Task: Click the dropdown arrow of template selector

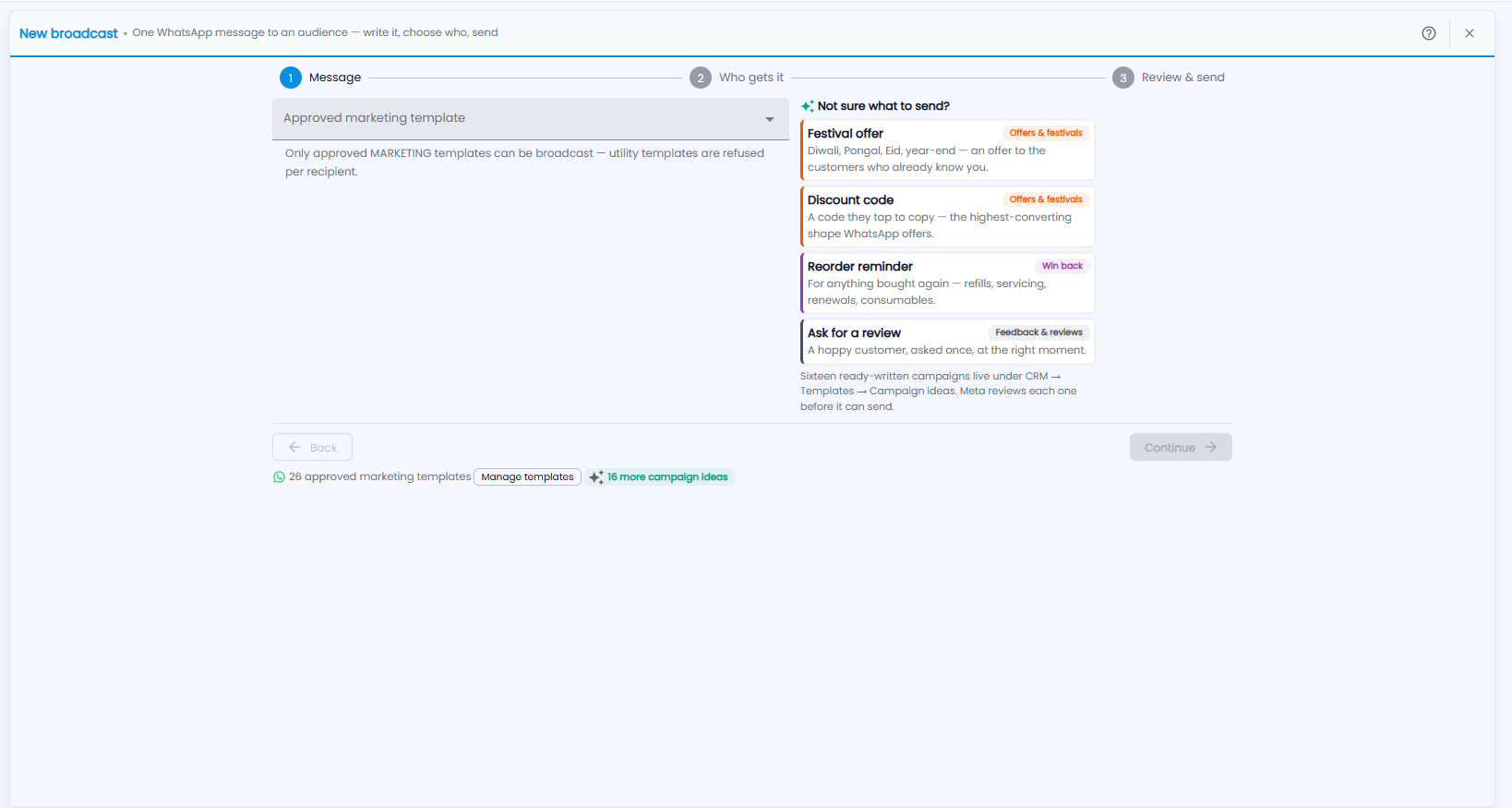Action: (x=770, y=119)
